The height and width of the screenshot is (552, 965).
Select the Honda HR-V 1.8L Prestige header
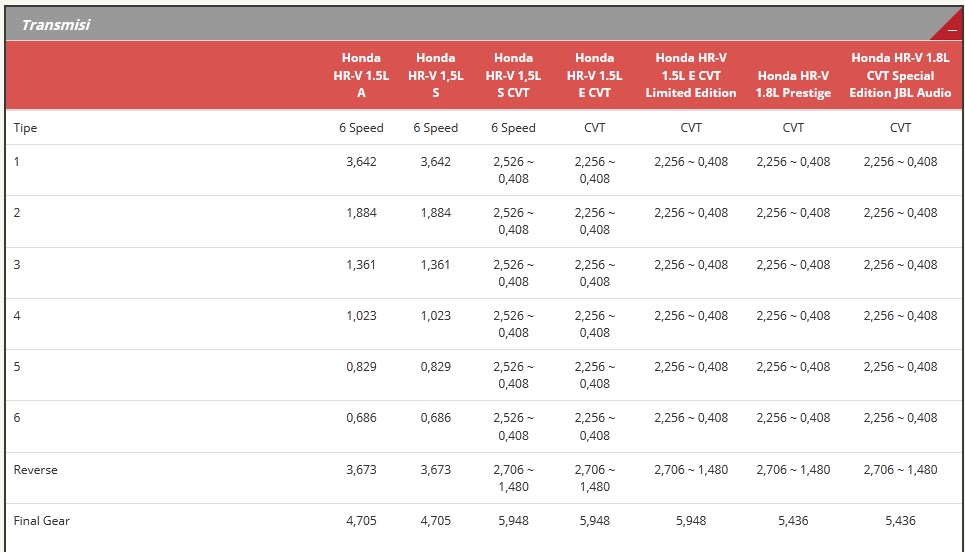(793, 84)
